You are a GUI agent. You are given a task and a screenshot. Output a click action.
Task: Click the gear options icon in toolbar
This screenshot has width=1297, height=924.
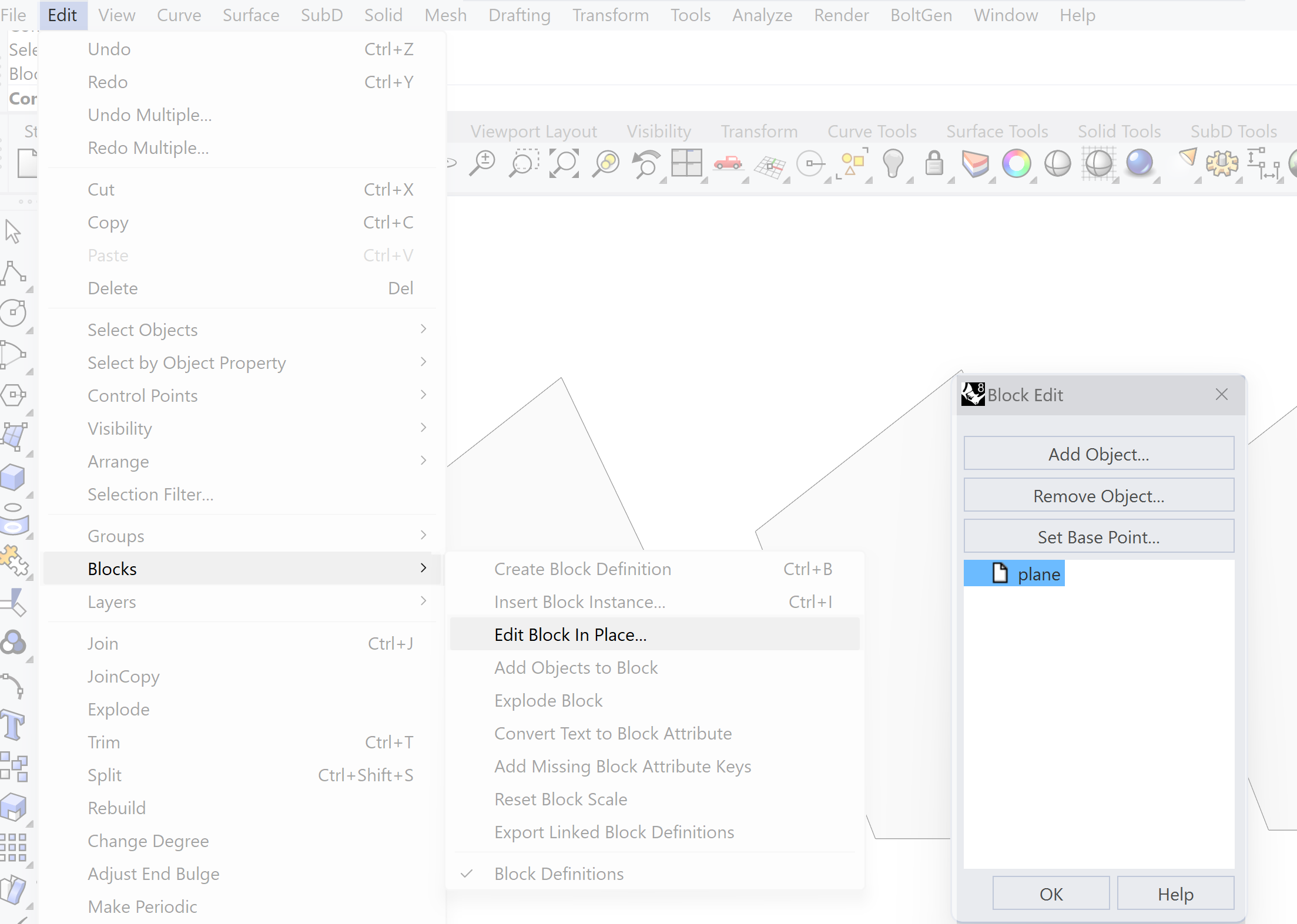(1222, 163)
